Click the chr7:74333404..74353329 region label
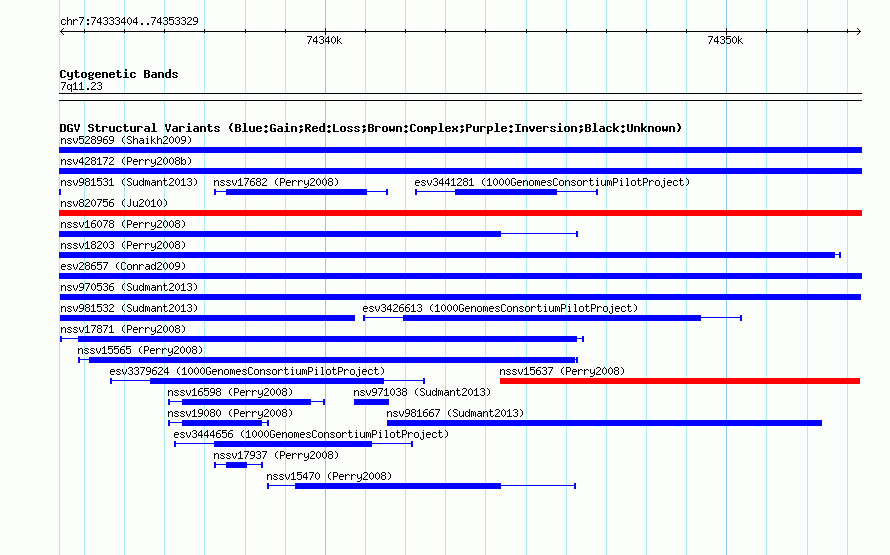The image size is (890, 555). (129, 21)
